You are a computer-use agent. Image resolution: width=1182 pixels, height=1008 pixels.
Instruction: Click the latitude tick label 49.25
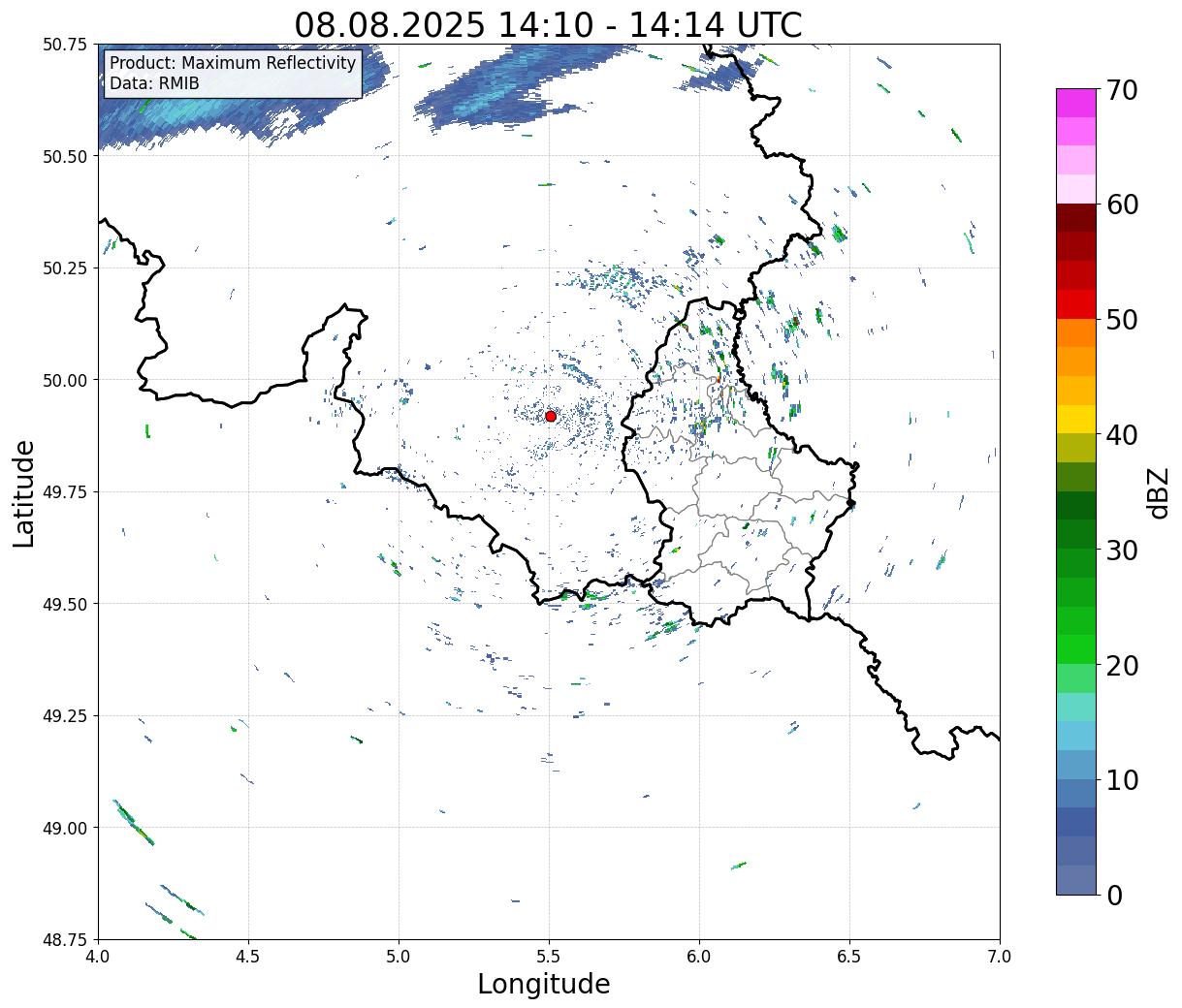pyautogui.click(x=65, y=716)
